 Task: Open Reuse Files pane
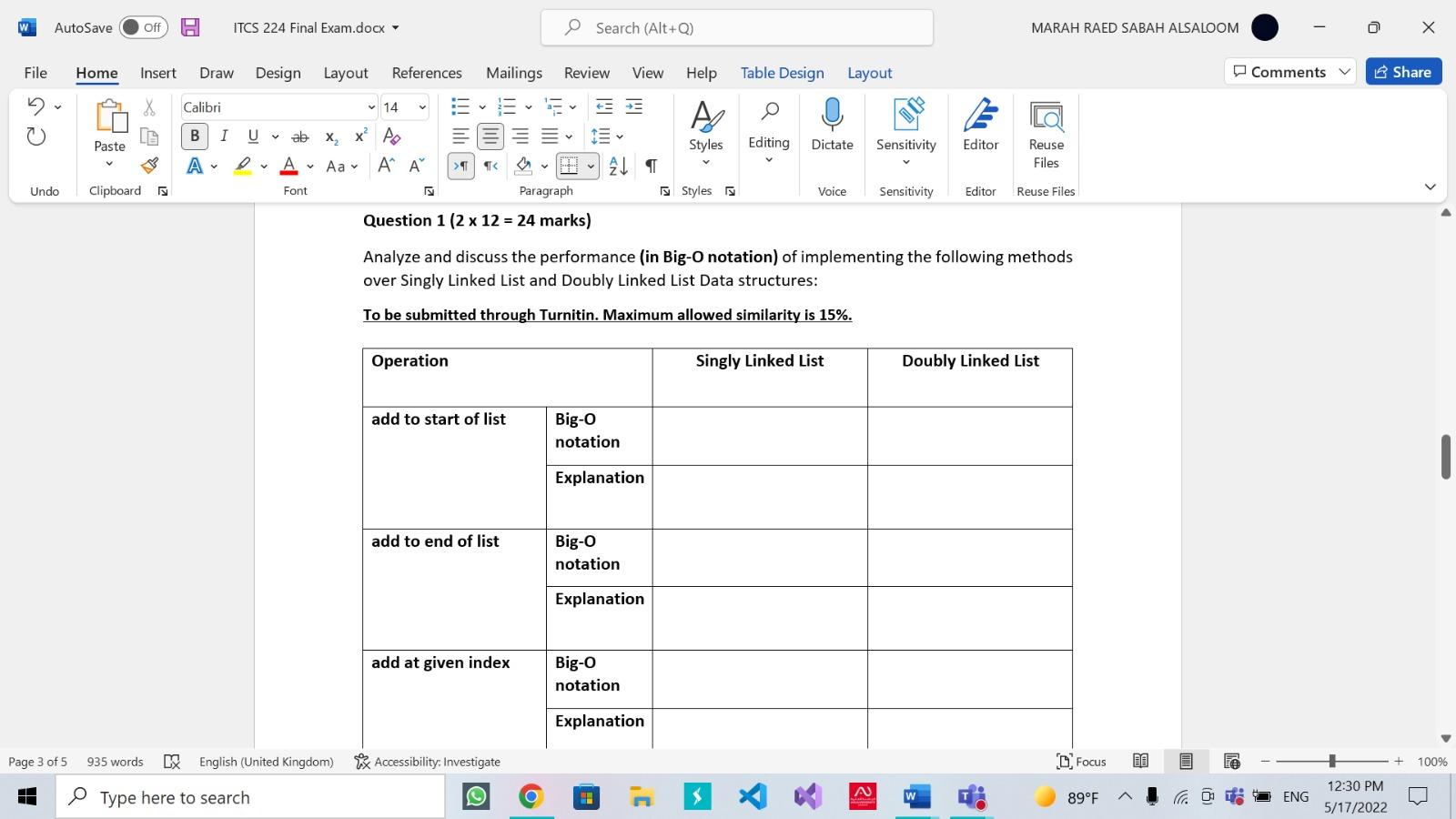point(1046,135)
